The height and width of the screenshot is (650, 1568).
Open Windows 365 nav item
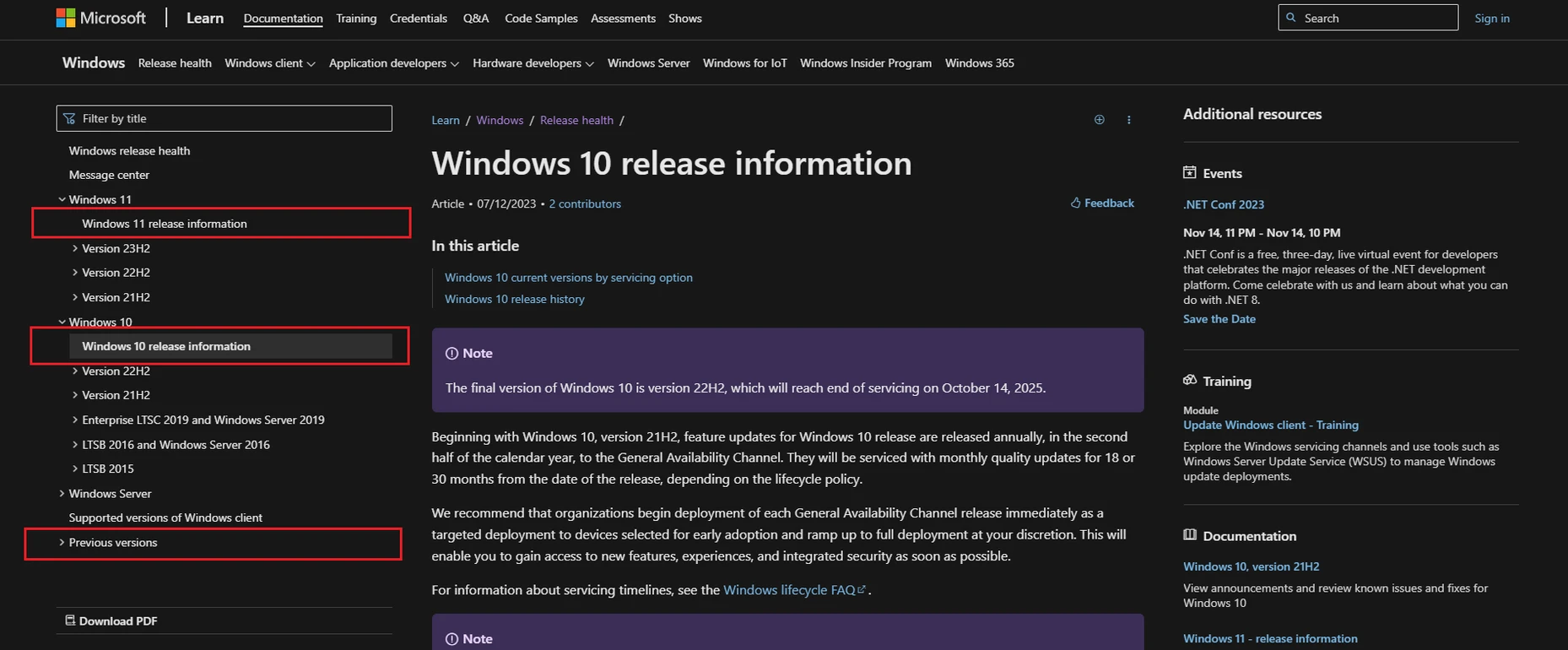[x=980, y=63]
